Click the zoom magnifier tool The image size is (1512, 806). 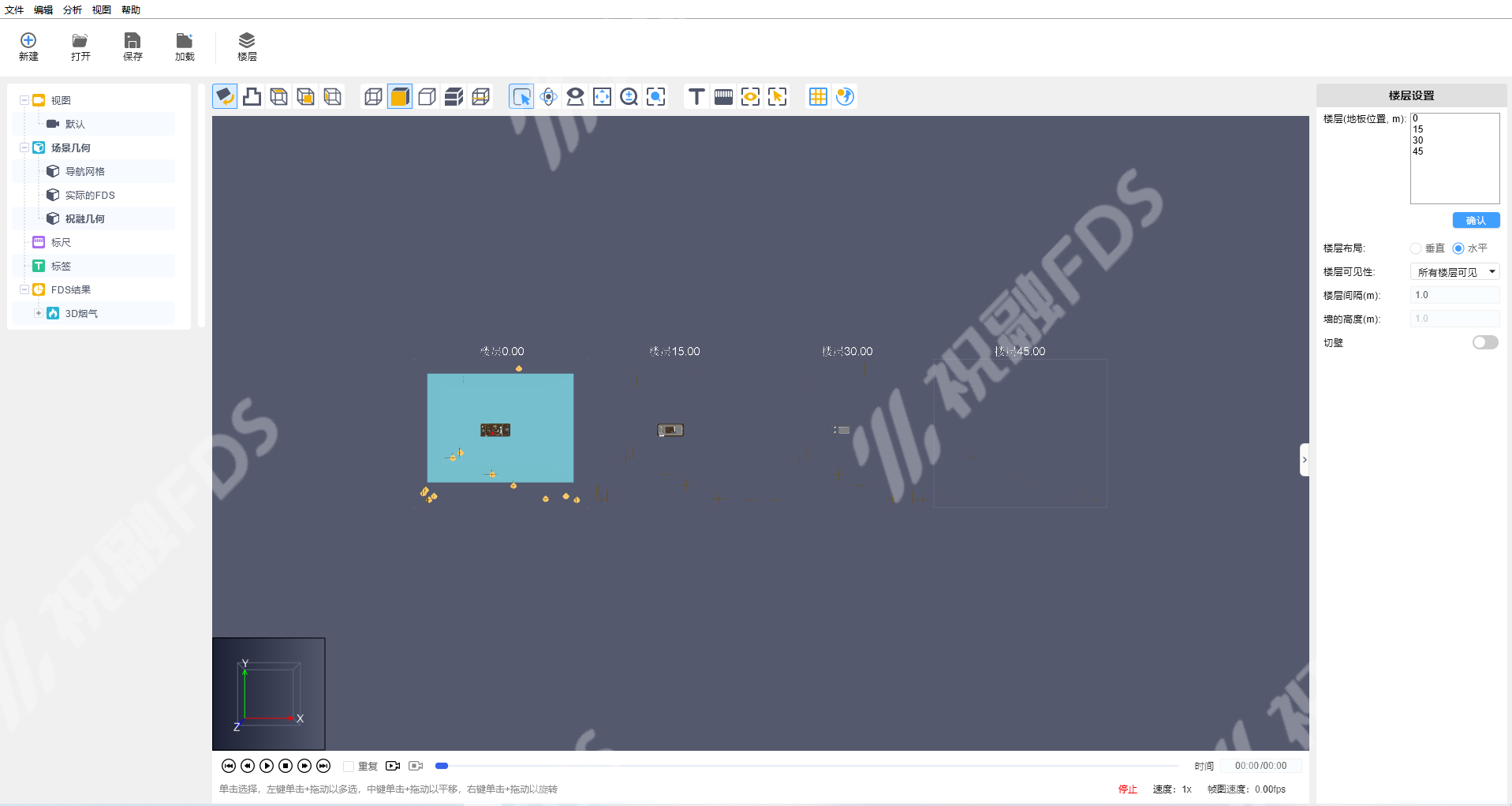pos(629,97)
